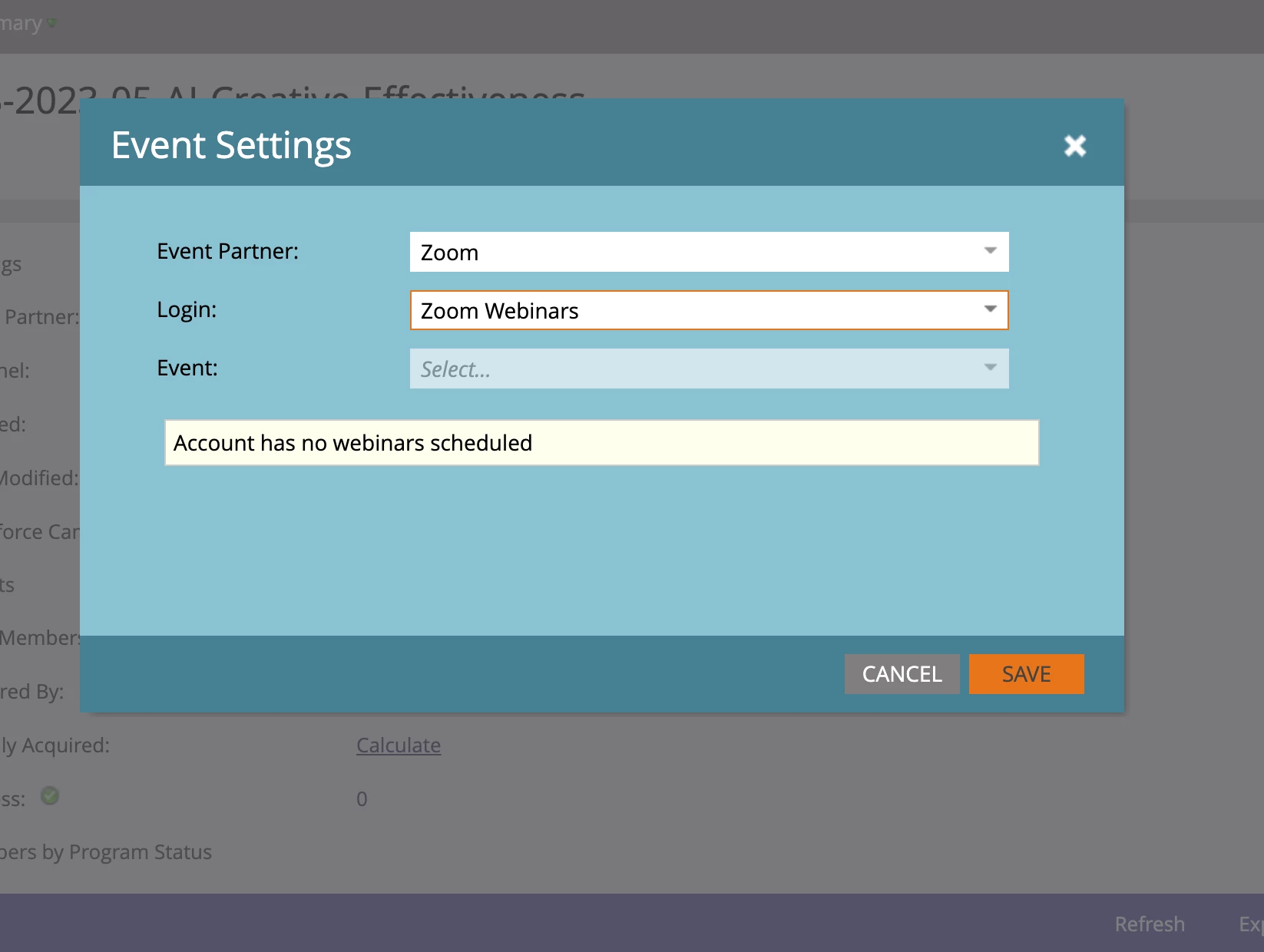Click the "Event:" label
This screenshot has width=1264, height=952.
(x=187, y=368)
